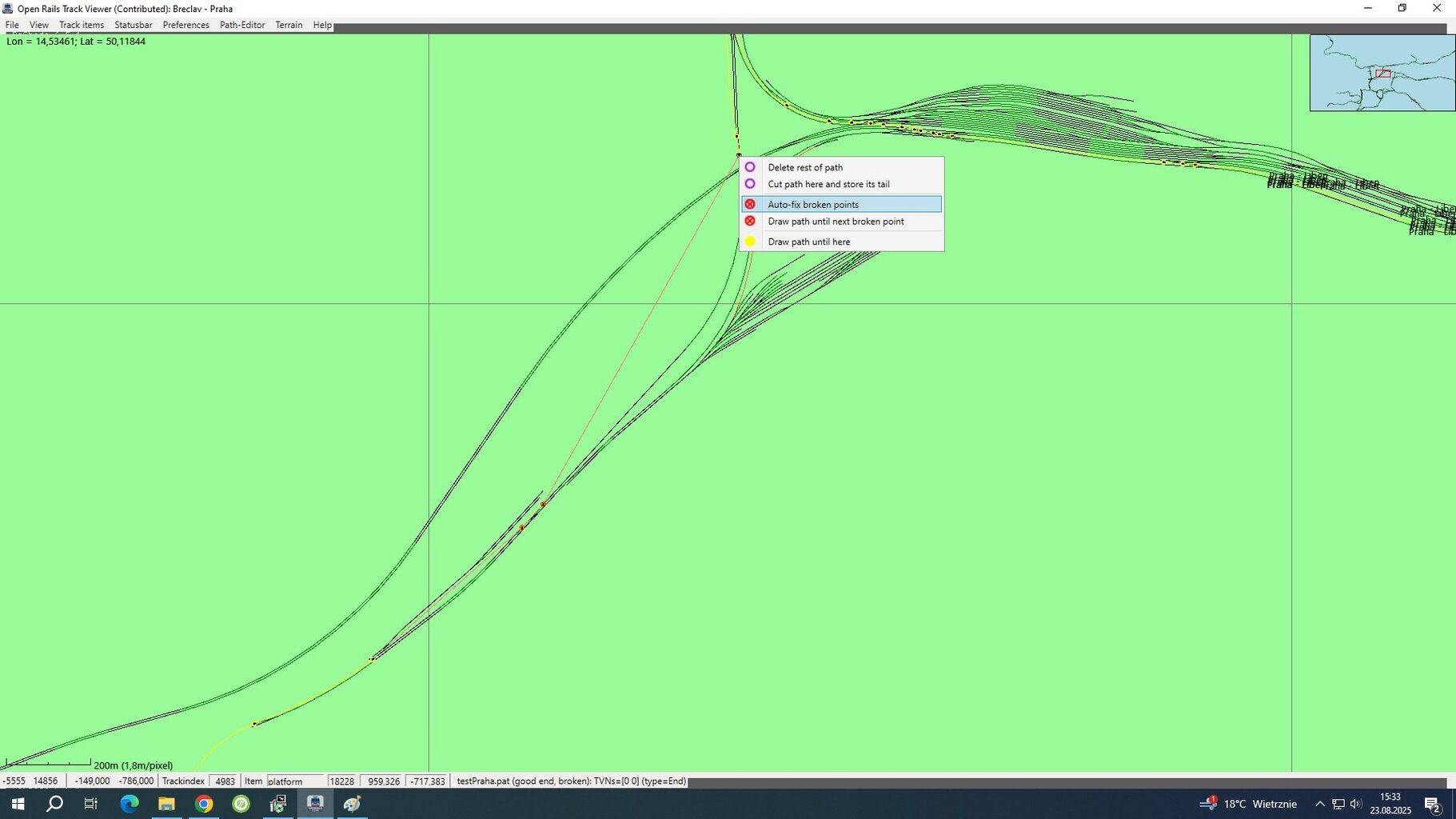
Task: Open the Paint app in taskbar
Action: pos(352,804)
